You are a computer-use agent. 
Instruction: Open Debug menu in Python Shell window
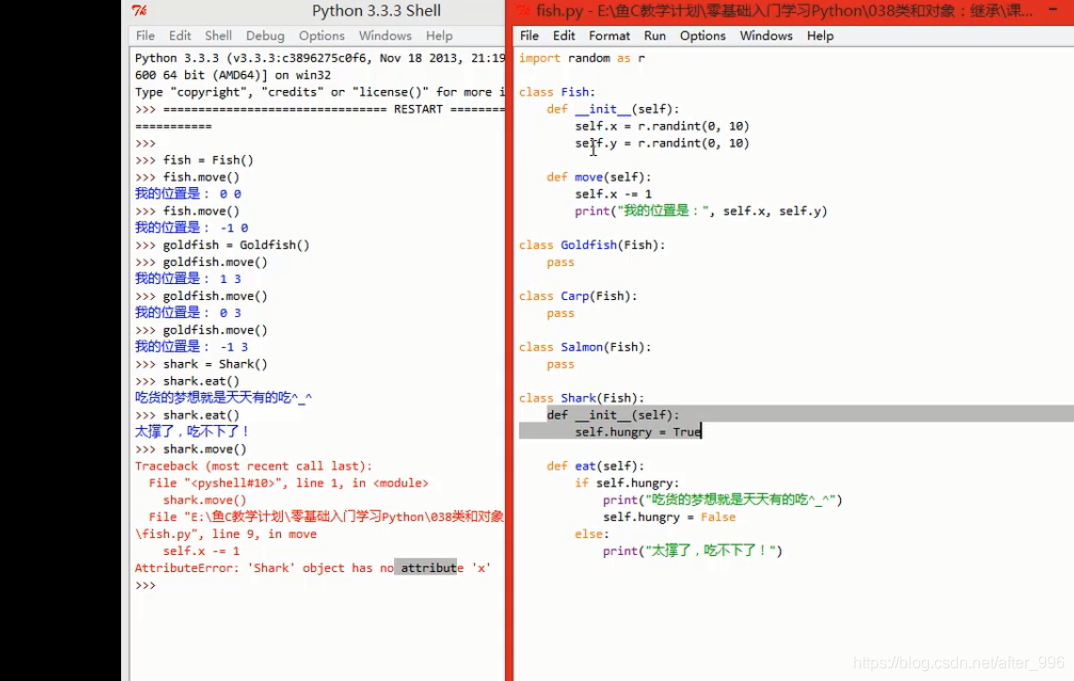pyautogui.click(x=265, y=36)
